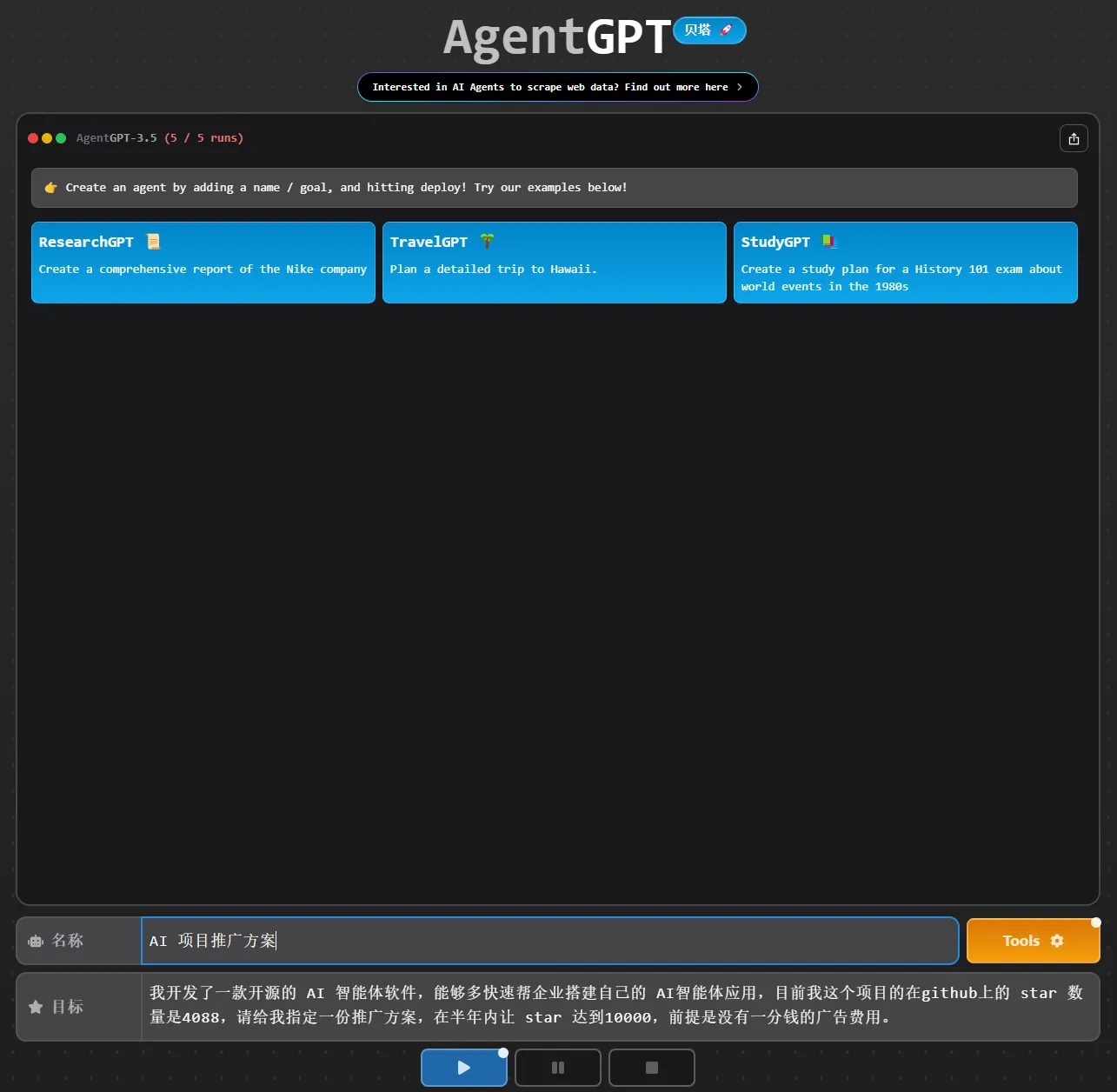Click 'Plan a detailed trip to Hawaii.' text
Viewport: 1117px width, 1092px height.
coord(493,270)
